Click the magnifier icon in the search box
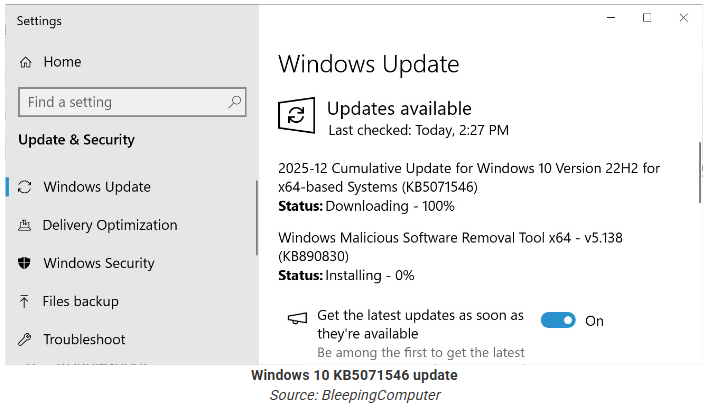Image resolution: width=706 pixels, height=404 pixels. (235, 102)
